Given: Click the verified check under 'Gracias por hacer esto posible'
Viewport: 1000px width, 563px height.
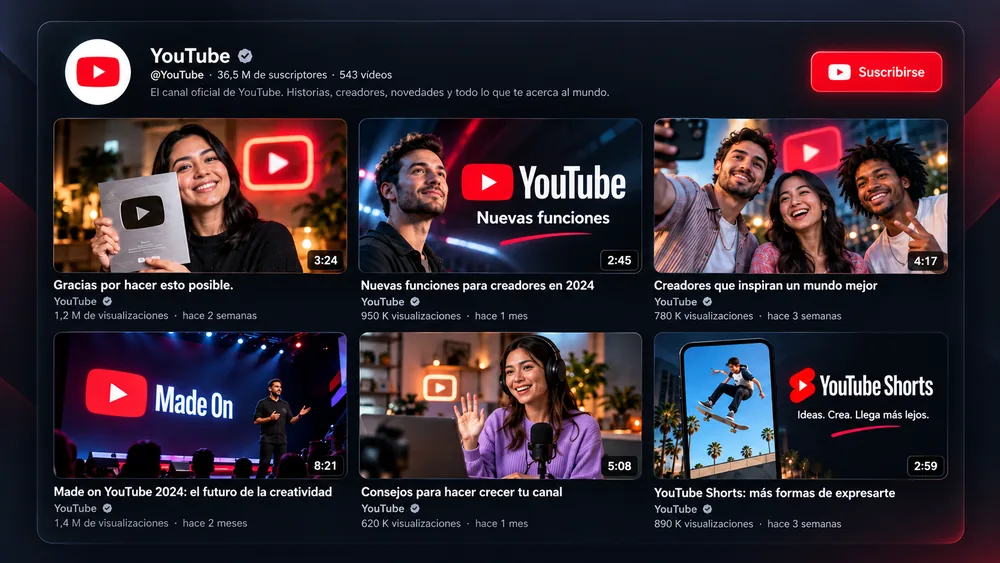Looking at the screenshot, I should click(107, 302).
